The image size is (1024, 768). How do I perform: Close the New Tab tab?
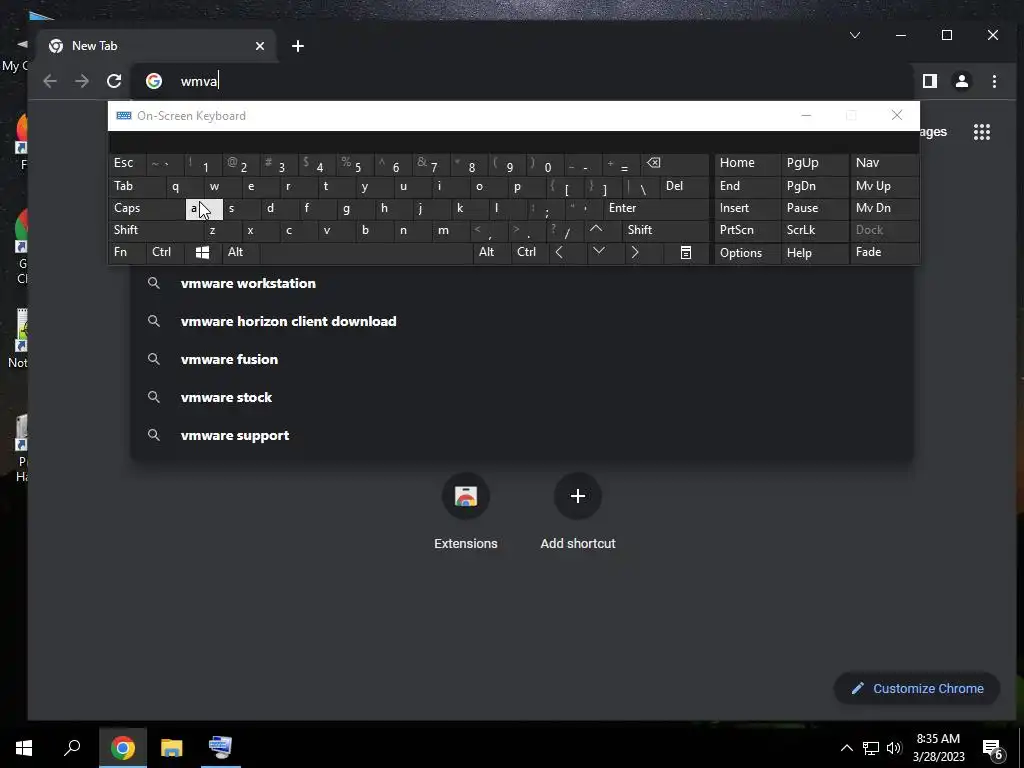tap(260, 46)
